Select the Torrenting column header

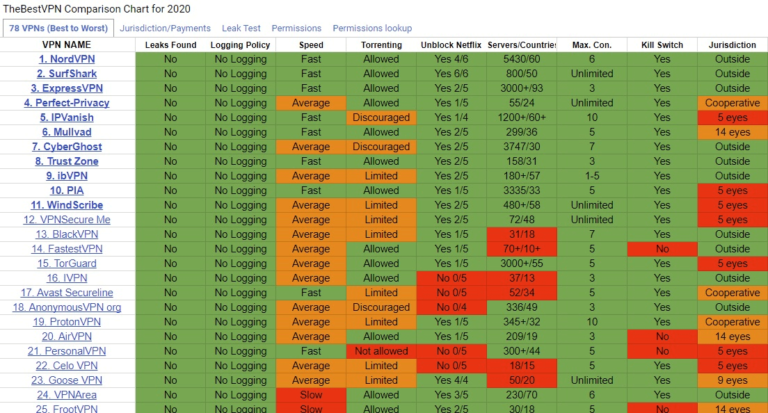pyautogui.click(x=381, y=45)
